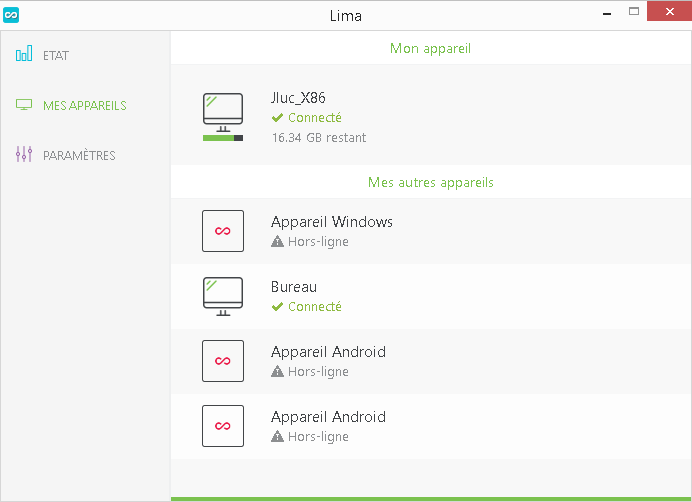Click the ETAT bar chart icon
This screenshot has width=692, height=502.
(24, 53)
